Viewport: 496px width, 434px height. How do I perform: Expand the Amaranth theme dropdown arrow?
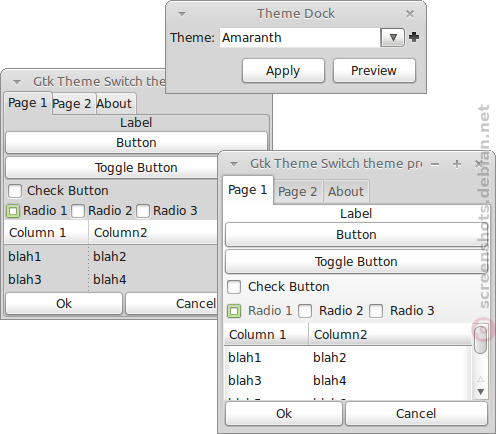[x=393, y=37]
